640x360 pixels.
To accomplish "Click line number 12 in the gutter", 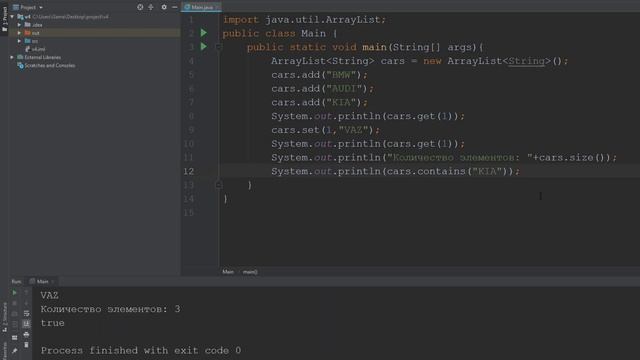I will click(189, 171).
